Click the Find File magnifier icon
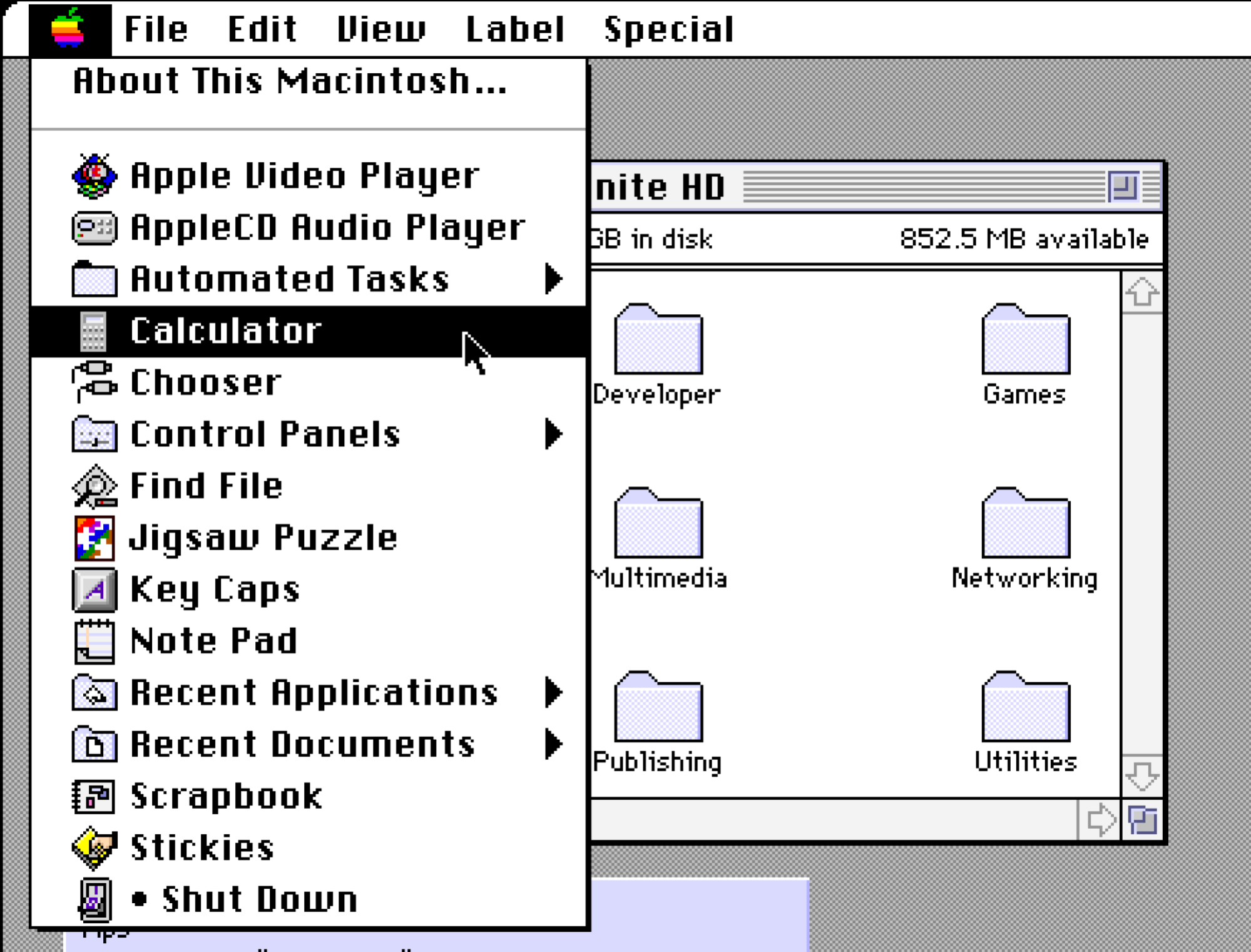Screen dimensions: 1251x952 coord(94,486)
